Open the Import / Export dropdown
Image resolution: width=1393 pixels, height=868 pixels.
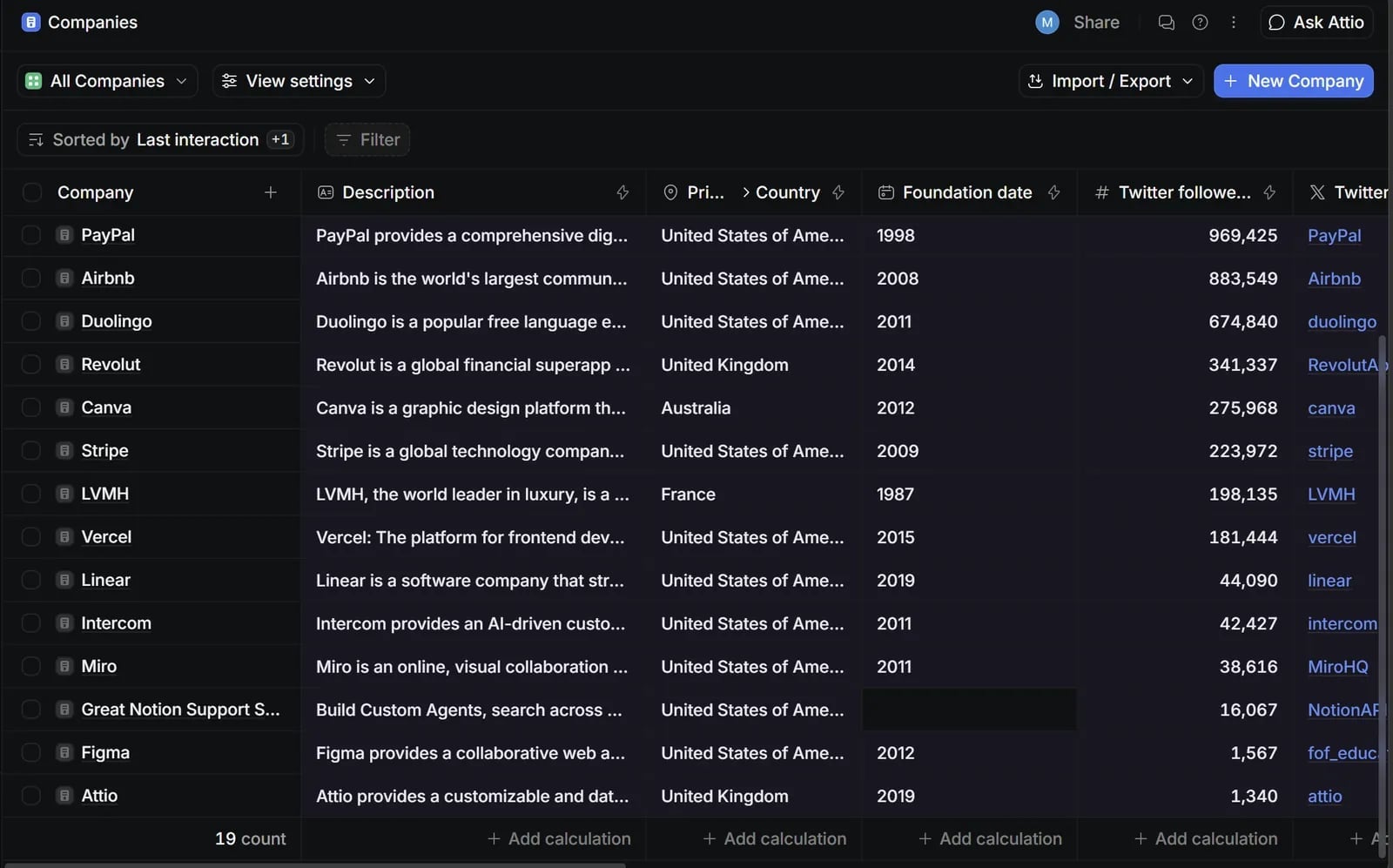[x=1111, y=81]
